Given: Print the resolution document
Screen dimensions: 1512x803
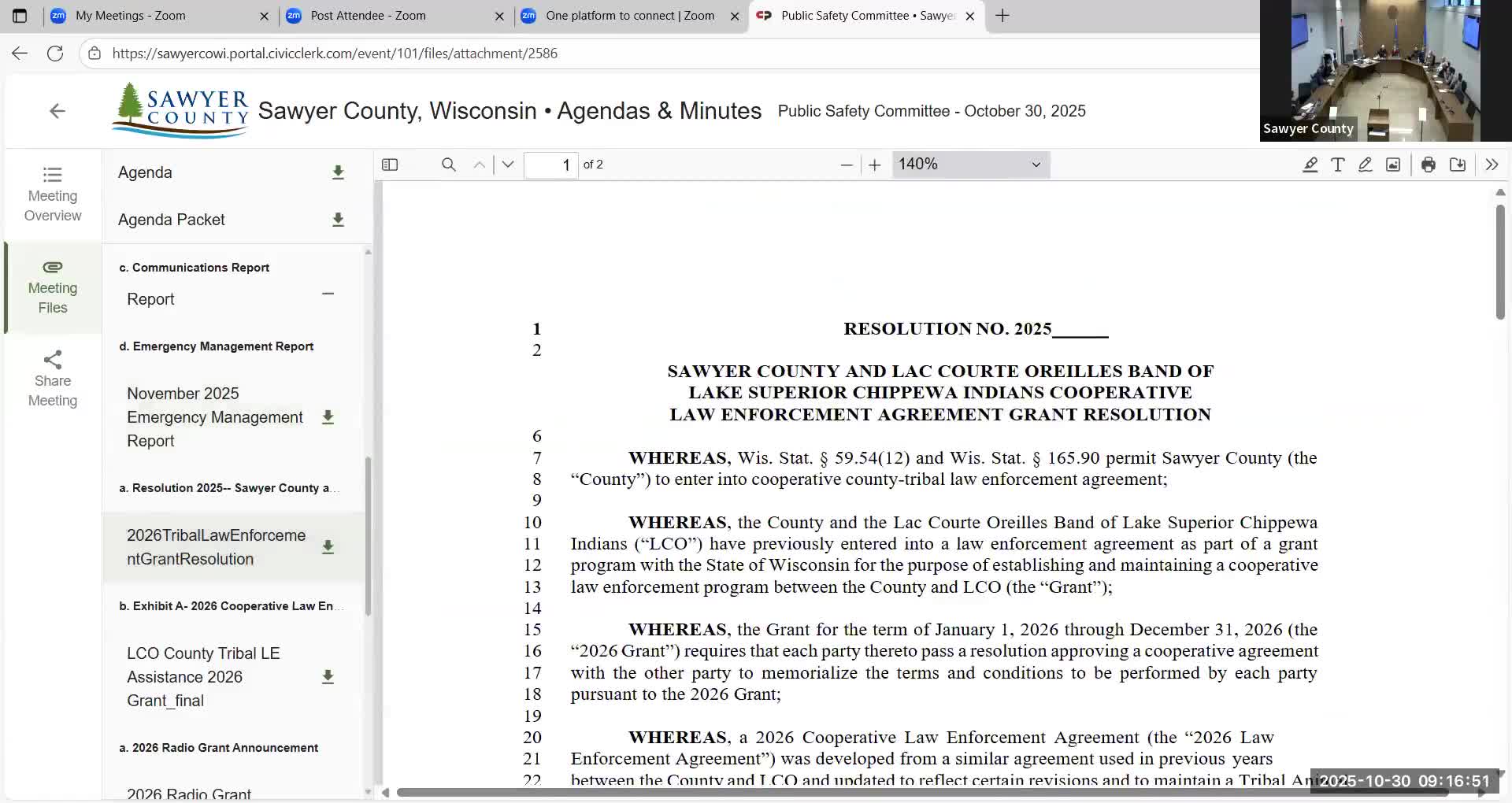Looking at the screenshot, I should coord(1428,165).
